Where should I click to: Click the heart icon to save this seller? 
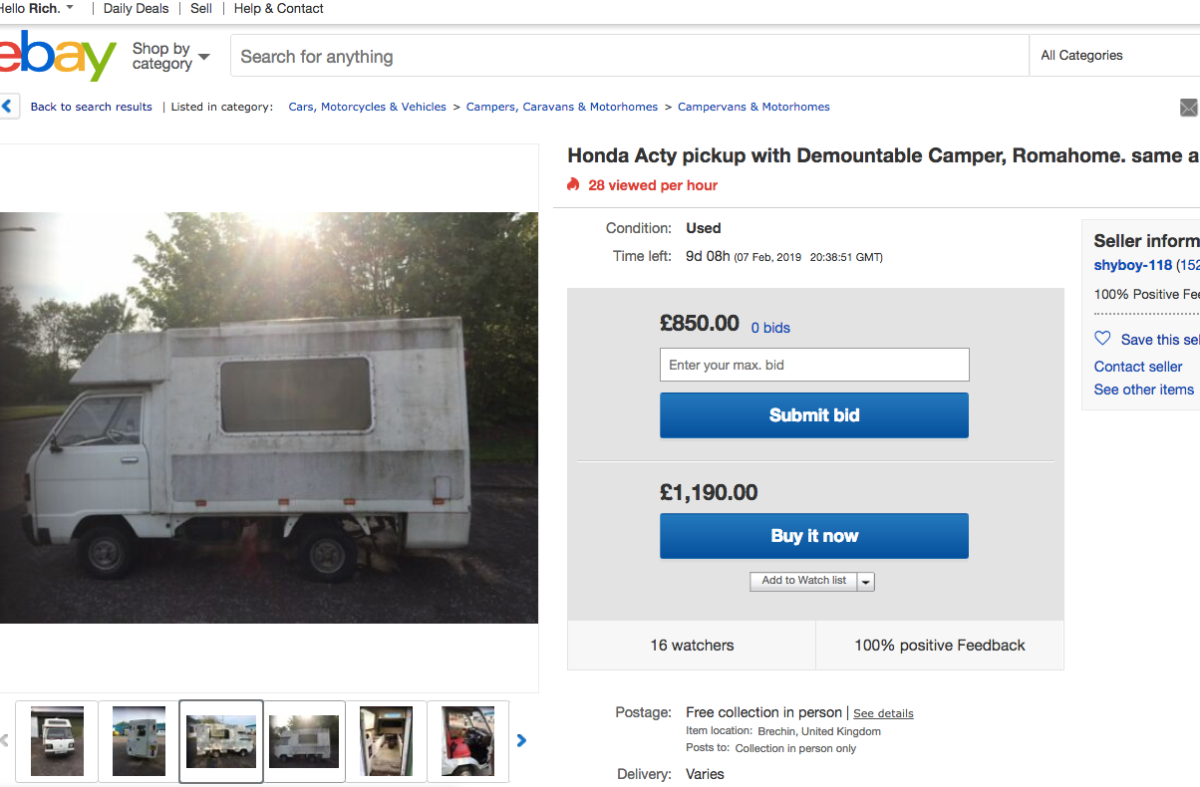[x=1102, y=339]
